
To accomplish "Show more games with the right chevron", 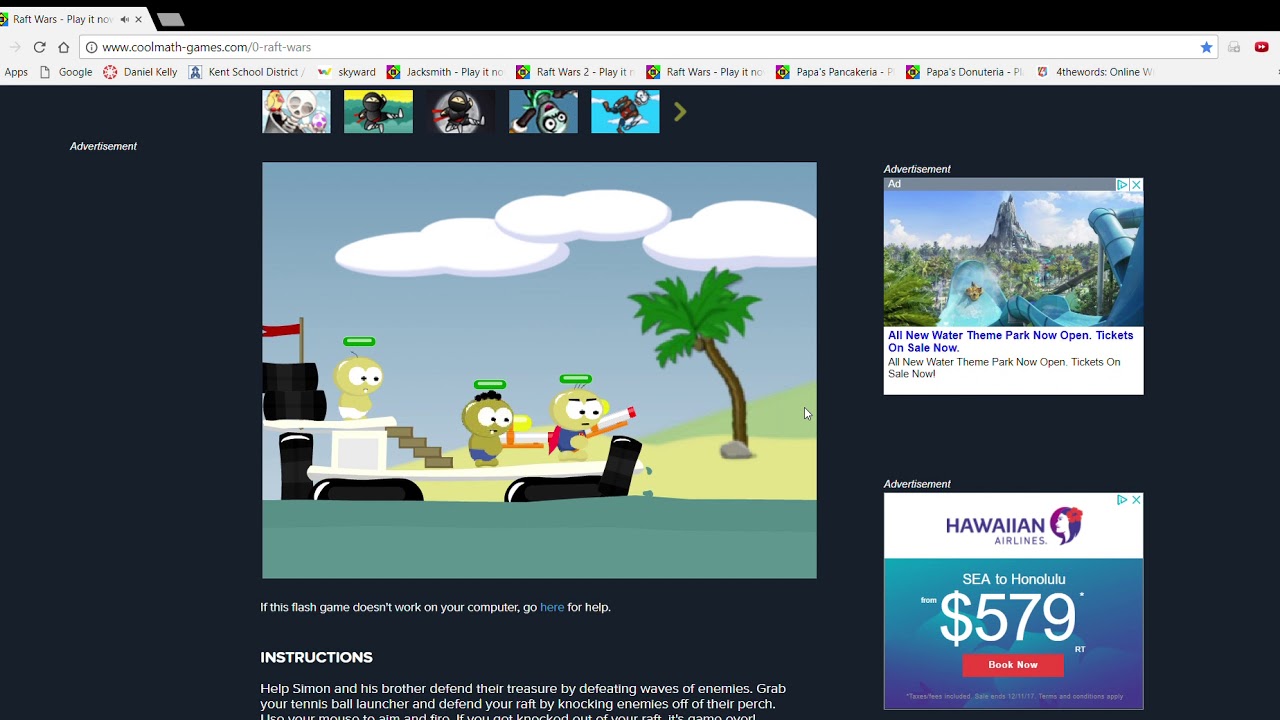I will pos(680,112).
